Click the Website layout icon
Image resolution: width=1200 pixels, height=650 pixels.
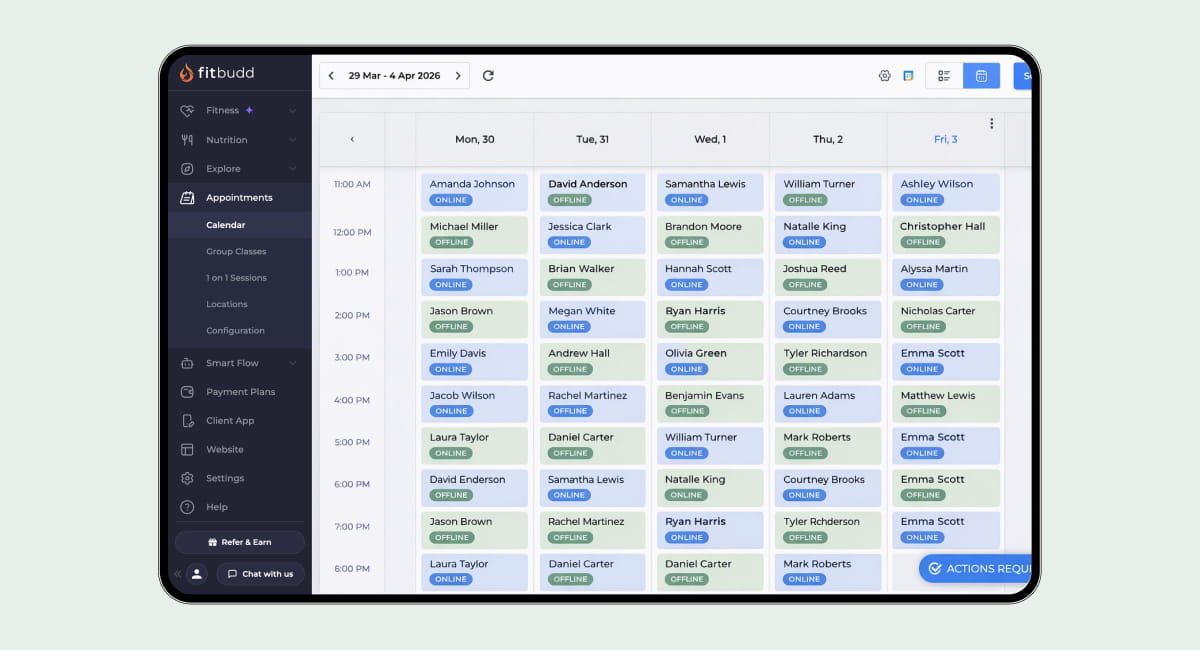(187, 450)
